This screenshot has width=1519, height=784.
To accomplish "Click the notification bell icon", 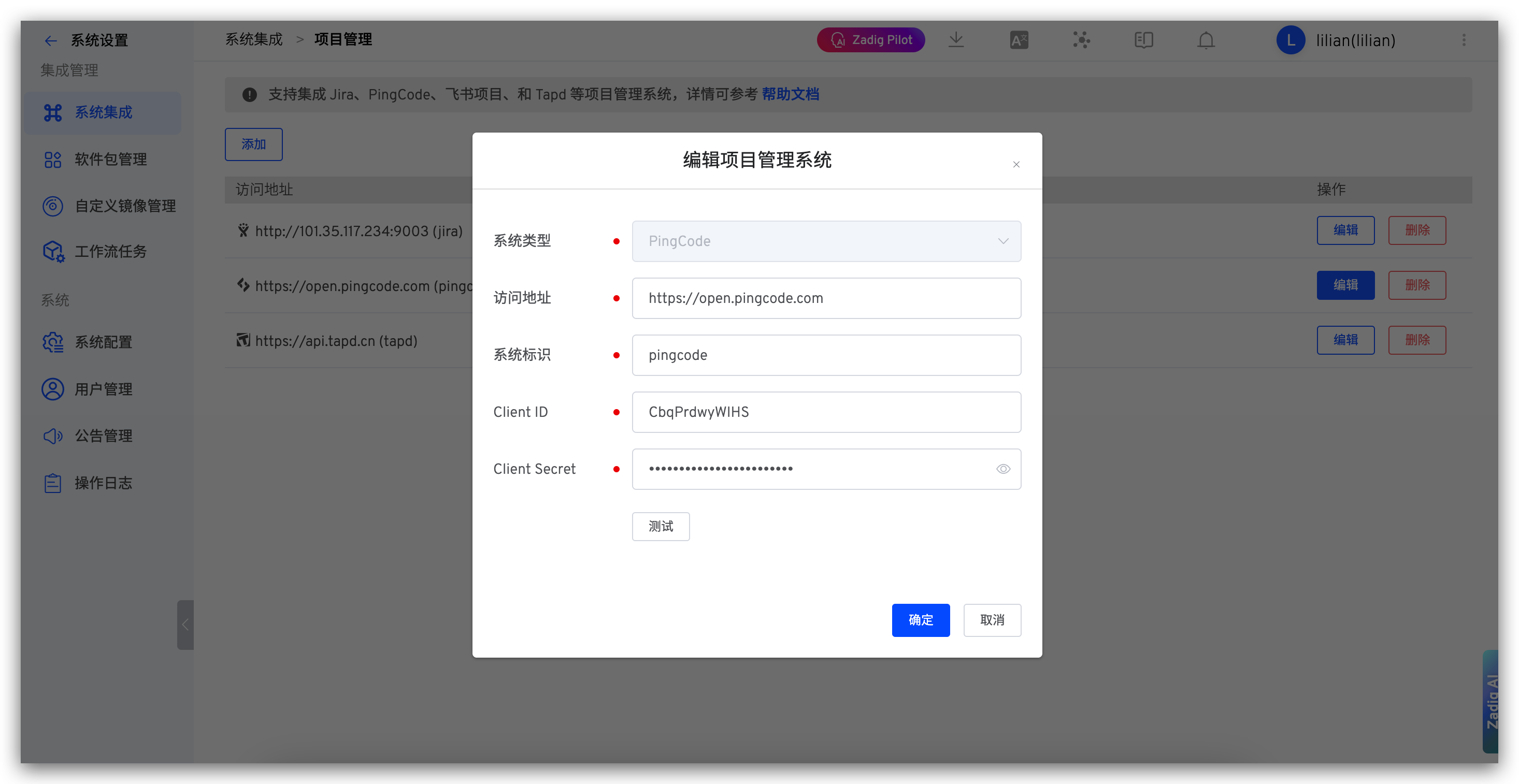I will [1206, 39].
